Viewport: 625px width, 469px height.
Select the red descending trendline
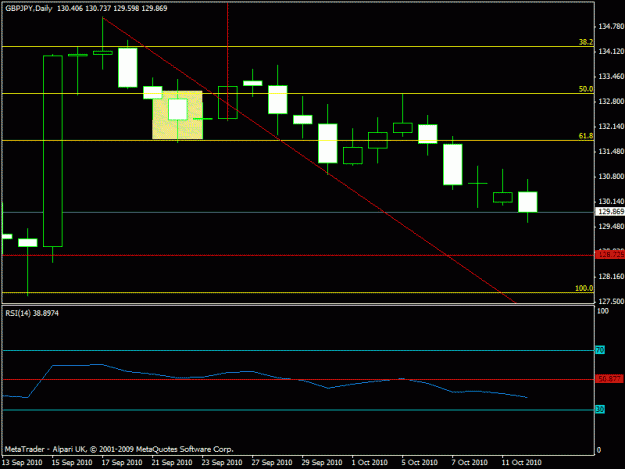click(309, 160)
